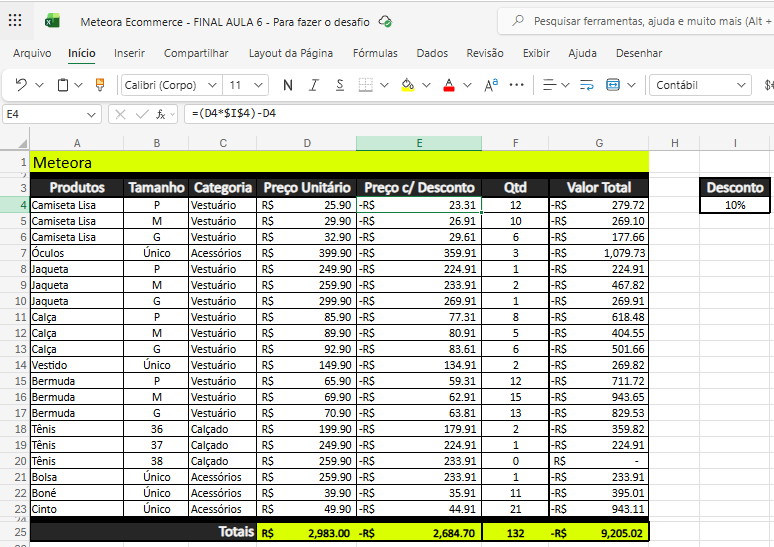Click the text alignment icon
Screen dimensions: 774x547
coord(549,85)
